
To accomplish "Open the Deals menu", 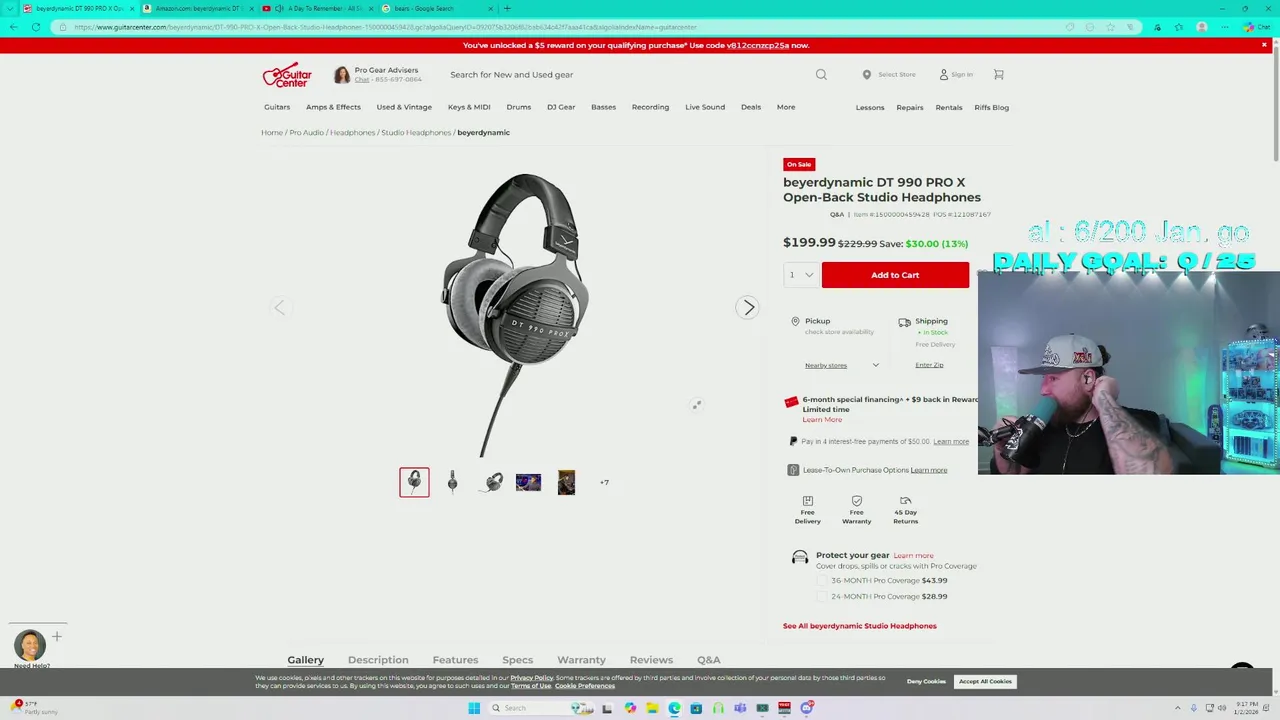I will click(x=751, y=107).
